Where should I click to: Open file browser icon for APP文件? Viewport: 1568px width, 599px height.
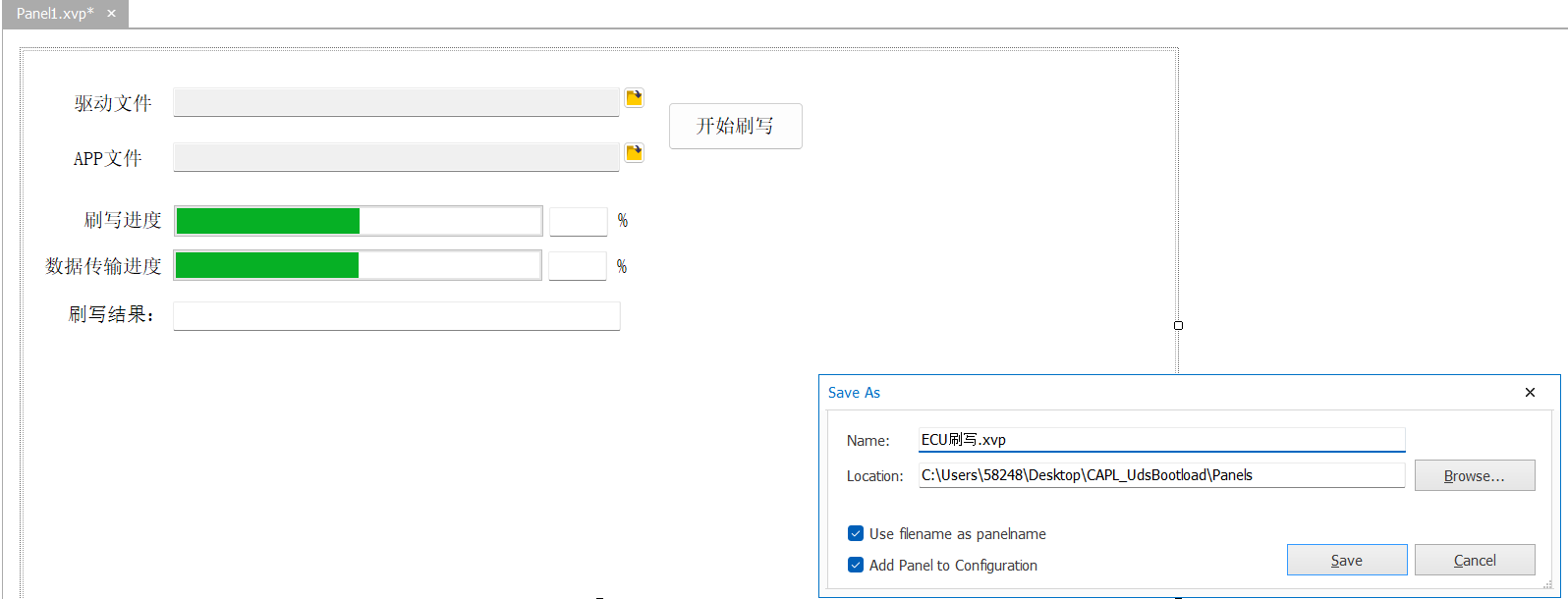pyautogui.click(x=634, y=152)
